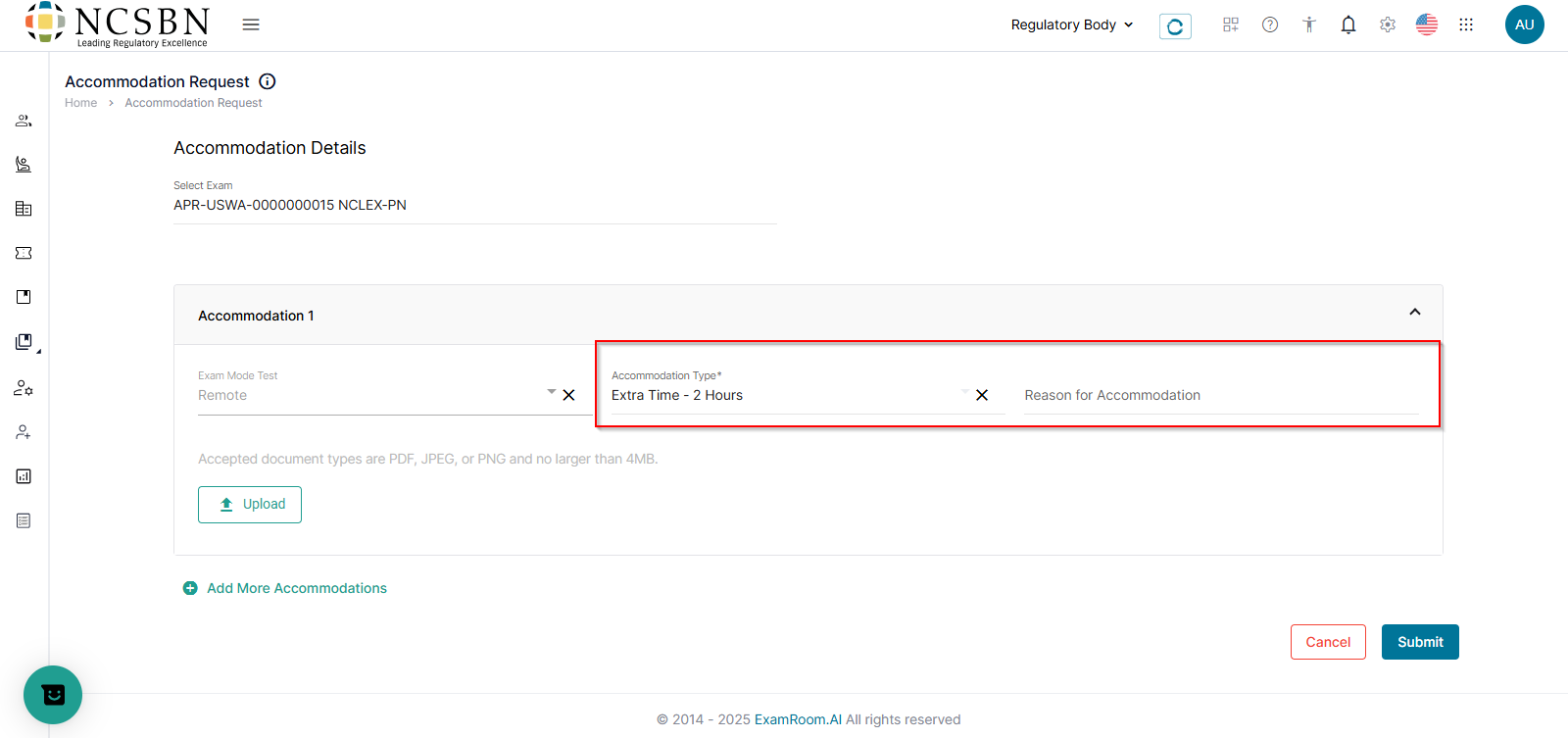Click the notification bell icon
Screen dimensions: 1568x738
[1348, 25]
